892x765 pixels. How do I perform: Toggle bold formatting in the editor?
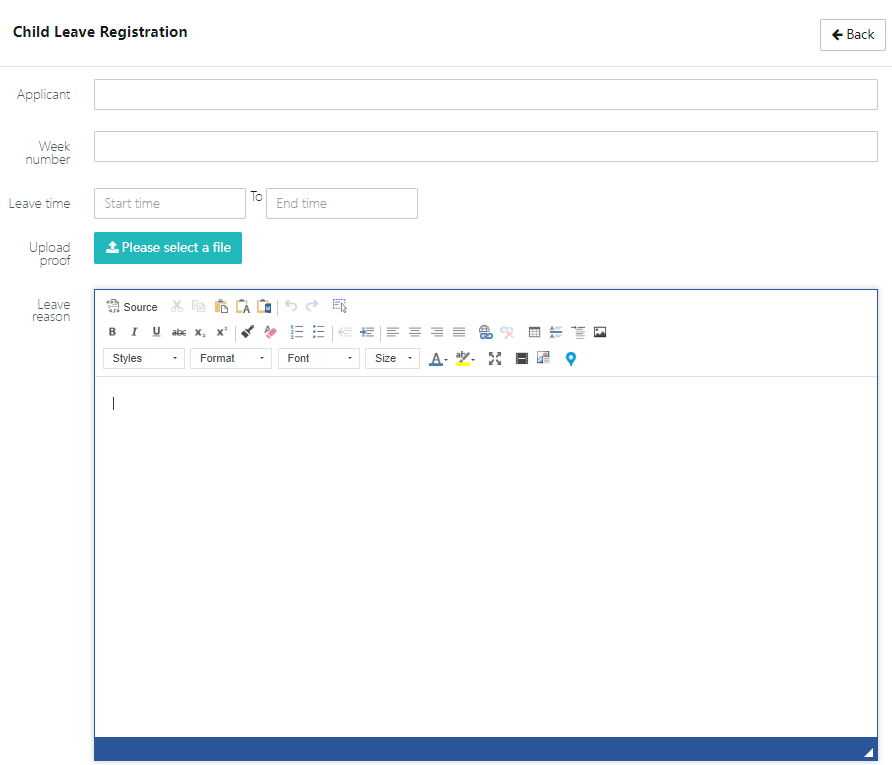point(112,332)
